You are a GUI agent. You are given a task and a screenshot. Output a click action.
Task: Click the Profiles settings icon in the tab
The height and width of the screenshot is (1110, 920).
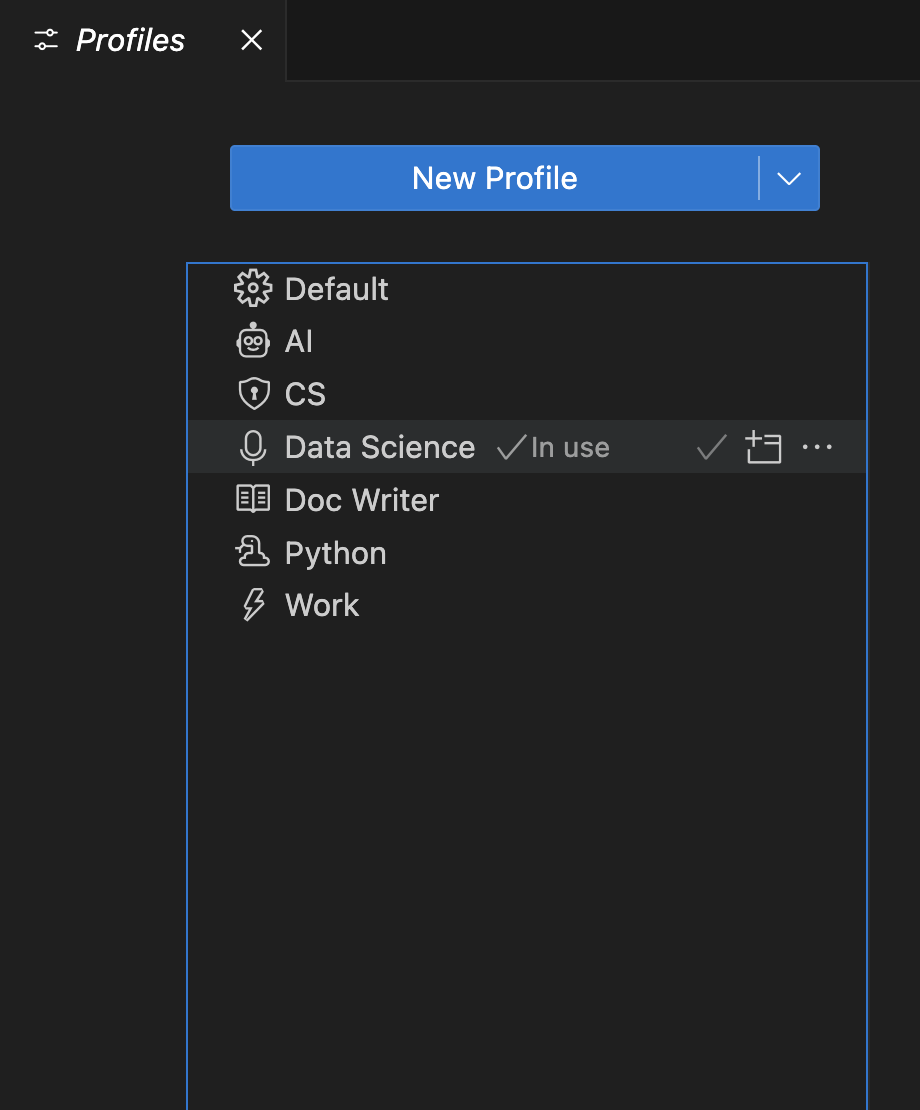pos(45,40)
